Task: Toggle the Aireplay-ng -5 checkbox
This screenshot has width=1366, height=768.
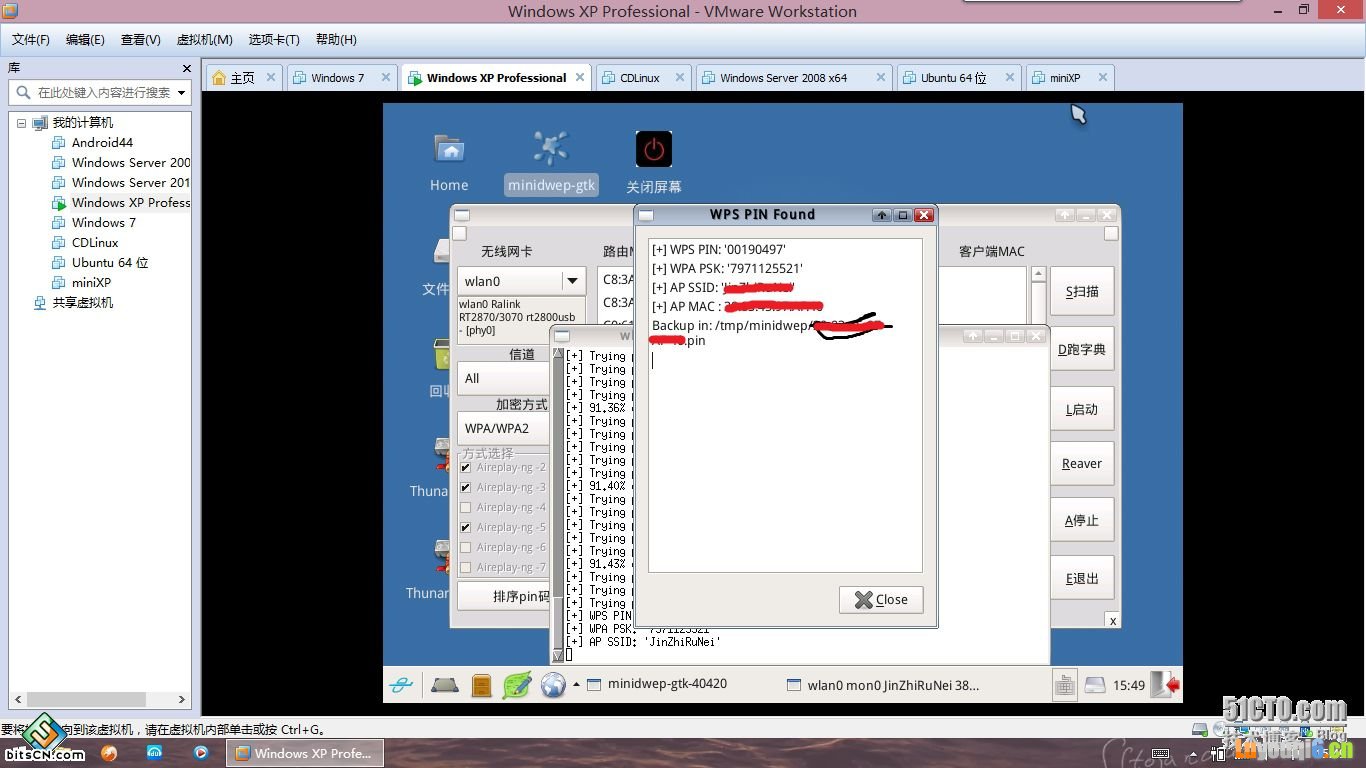Action: (x=465, y=527)
